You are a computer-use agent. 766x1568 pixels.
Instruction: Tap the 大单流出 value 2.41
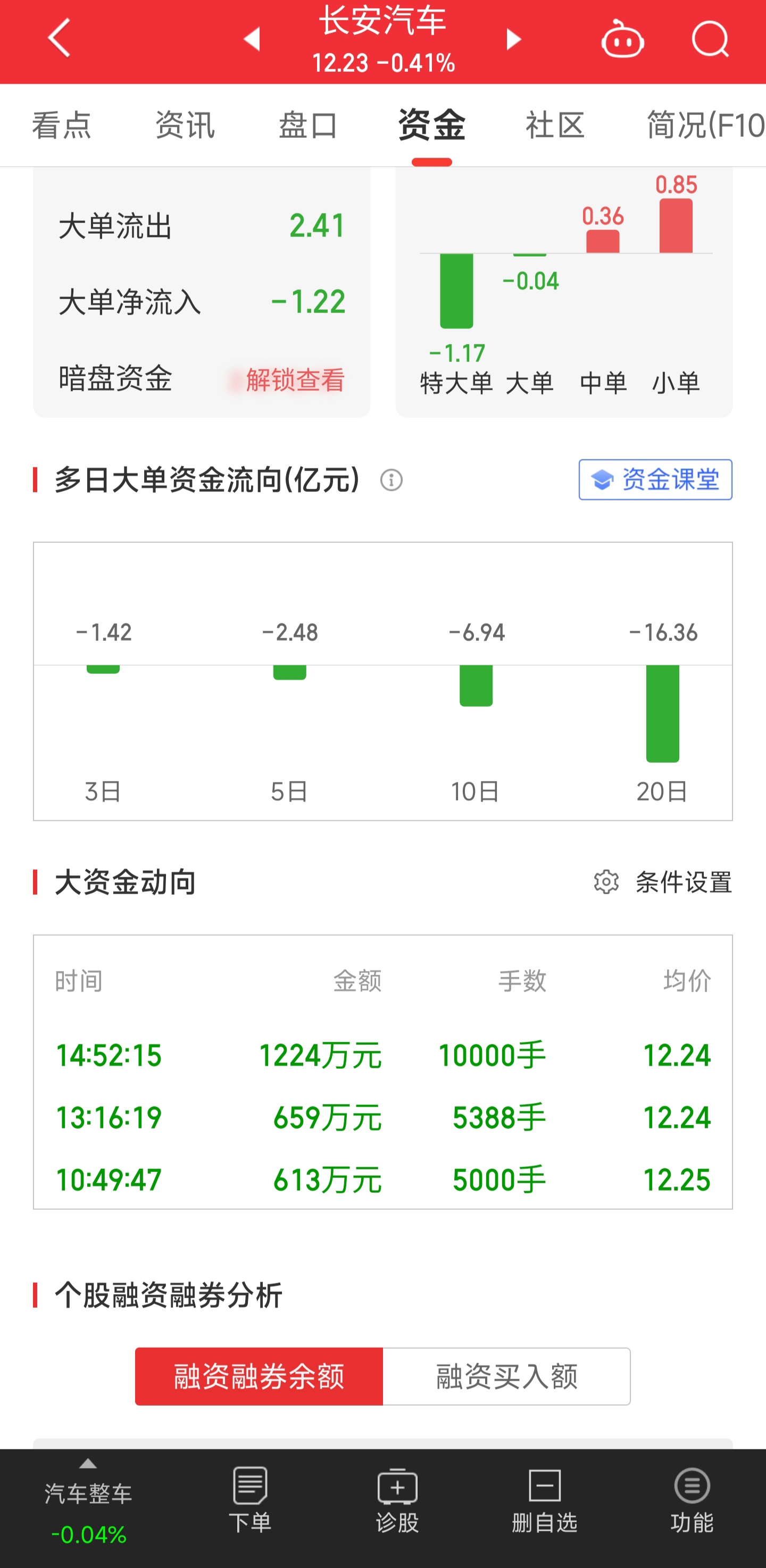317,226
